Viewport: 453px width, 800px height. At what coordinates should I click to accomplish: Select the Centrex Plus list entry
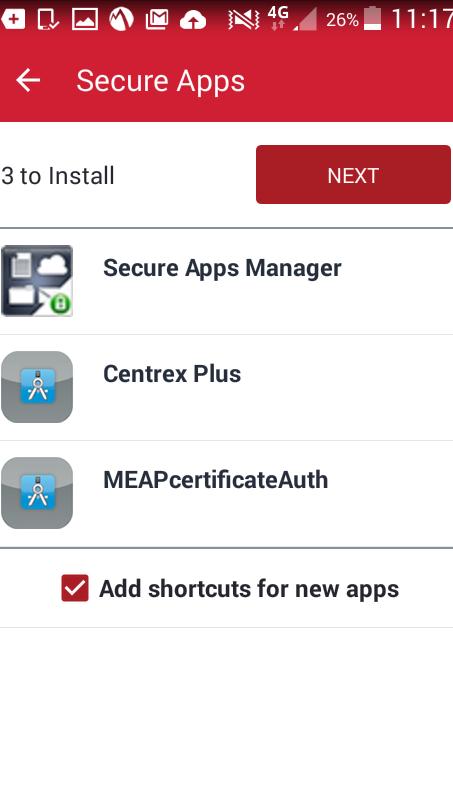(226, 388)
